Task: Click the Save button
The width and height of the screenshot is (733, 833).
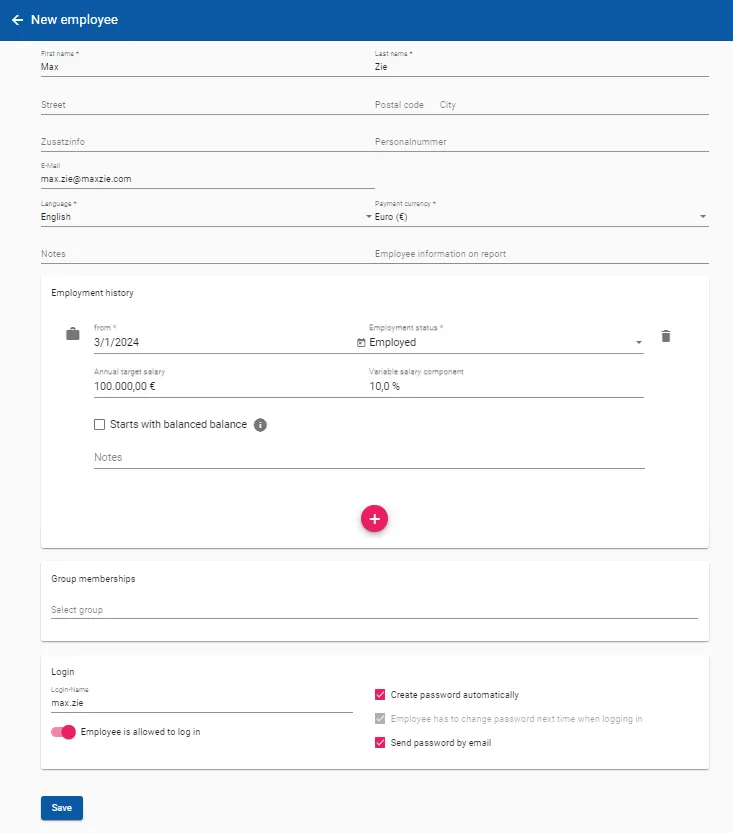Action: [61, 808]
